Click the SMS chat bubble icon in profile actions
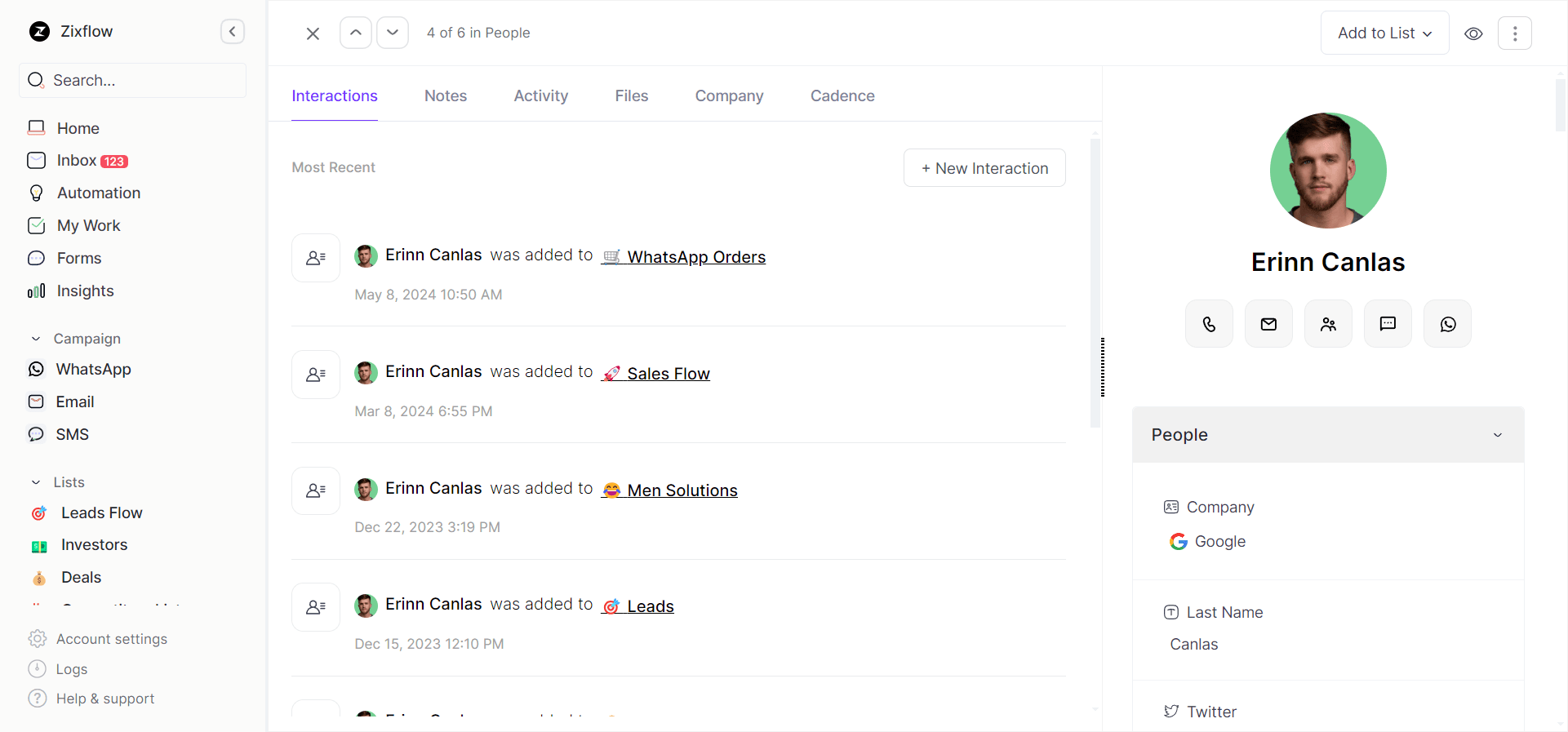This screenshot has height=732, width=1568. click(x=1388, y=324)
